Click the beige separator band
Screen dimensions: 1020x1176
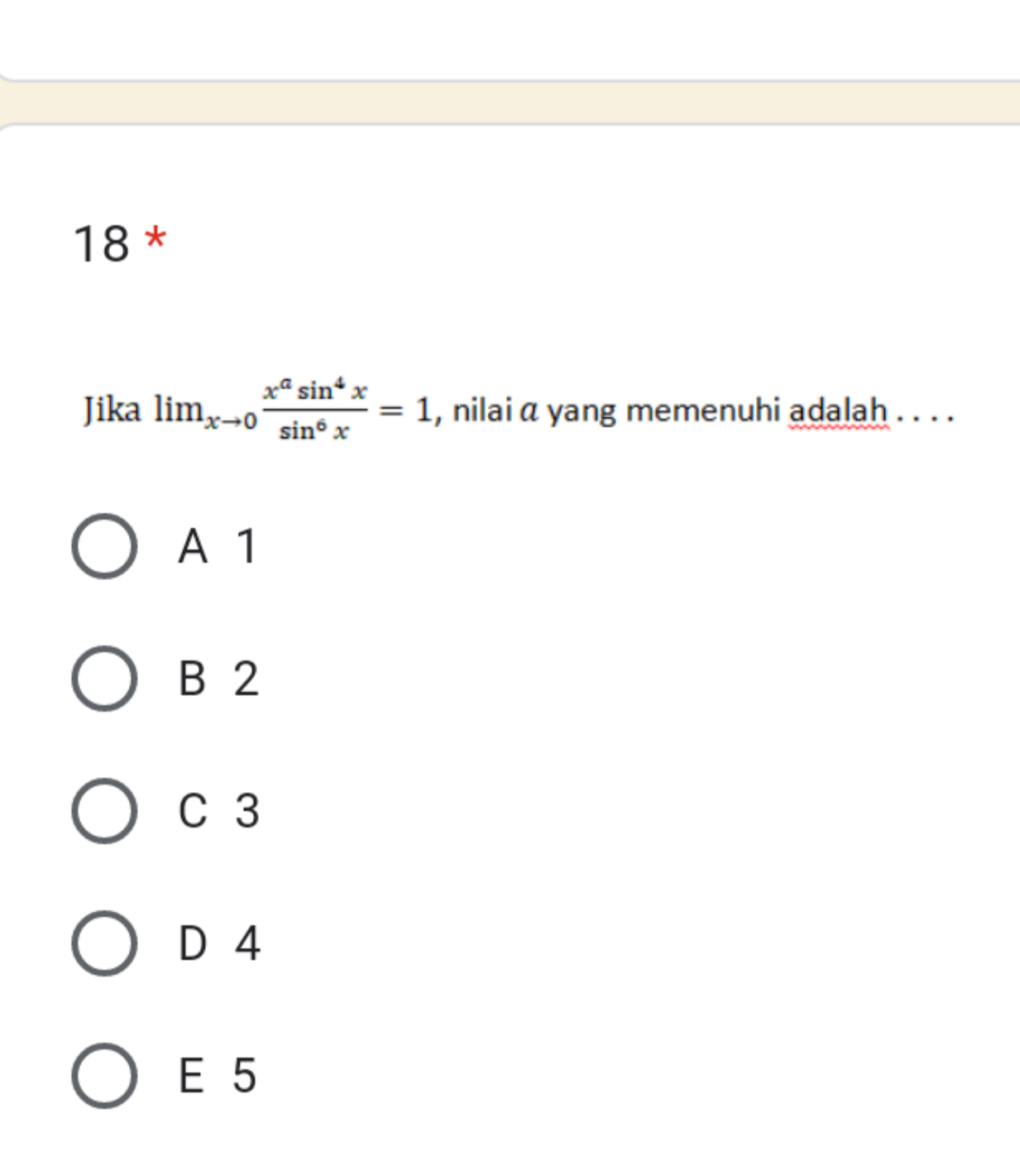pyautogui.click(x=510, y=103)
